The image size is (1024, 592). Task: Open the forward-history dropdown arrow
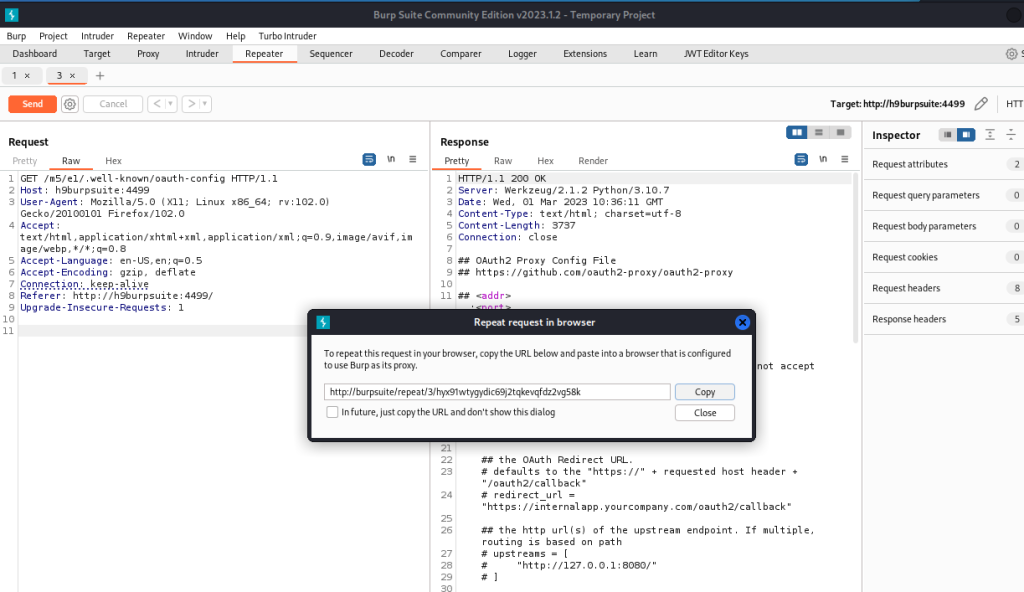click(x=205, y=104)
